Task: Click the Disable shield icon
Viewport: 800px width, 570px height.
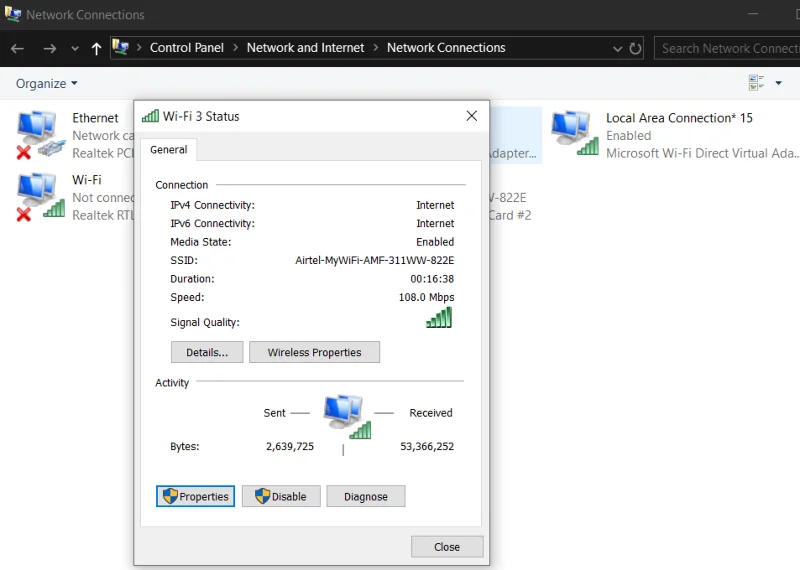Action: click(262, 496)
